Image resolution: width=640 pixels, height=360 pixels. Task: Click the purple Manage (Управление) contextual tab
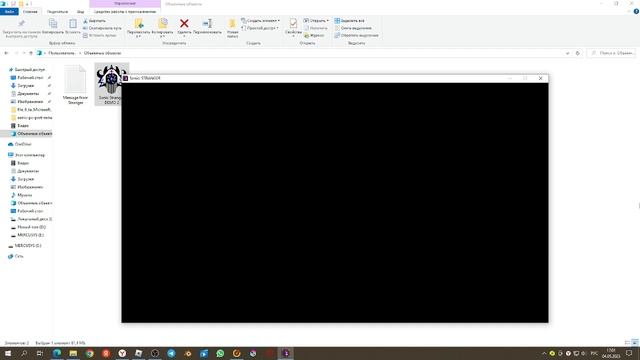125,4
